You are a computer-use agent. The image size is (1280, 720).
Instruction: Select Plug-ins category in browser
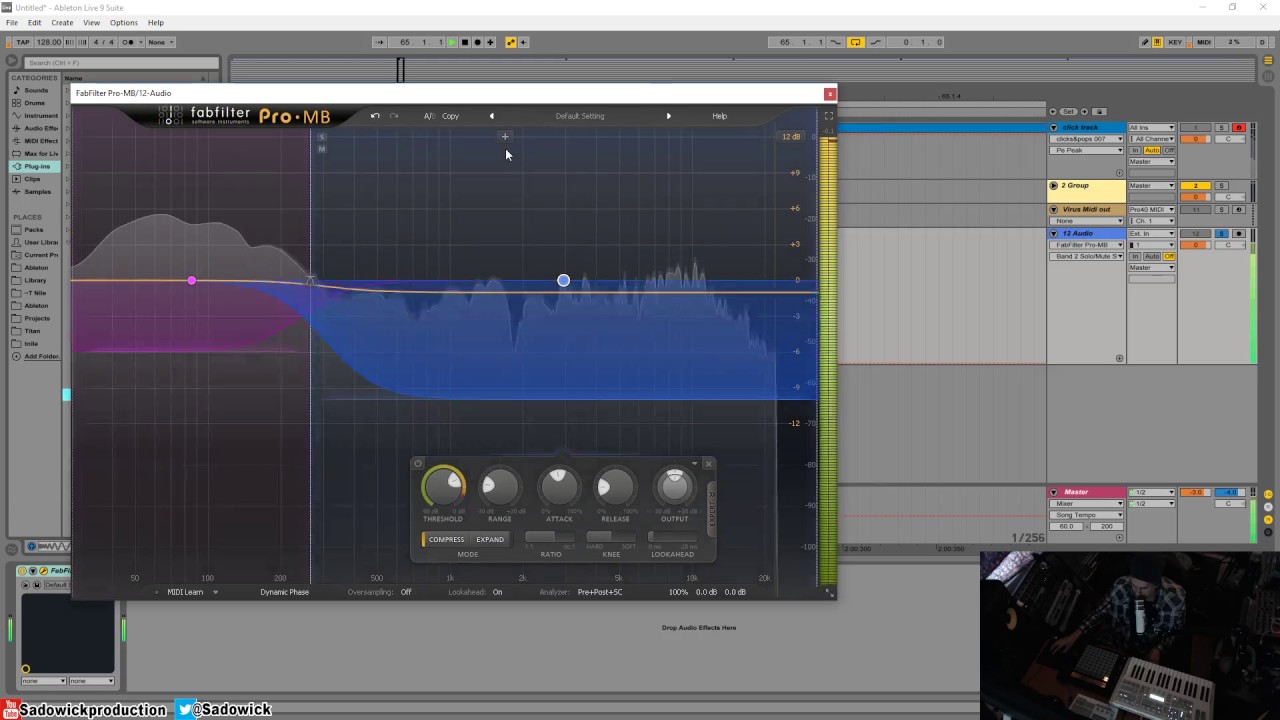pyautogui.click(x=37, y=166)
